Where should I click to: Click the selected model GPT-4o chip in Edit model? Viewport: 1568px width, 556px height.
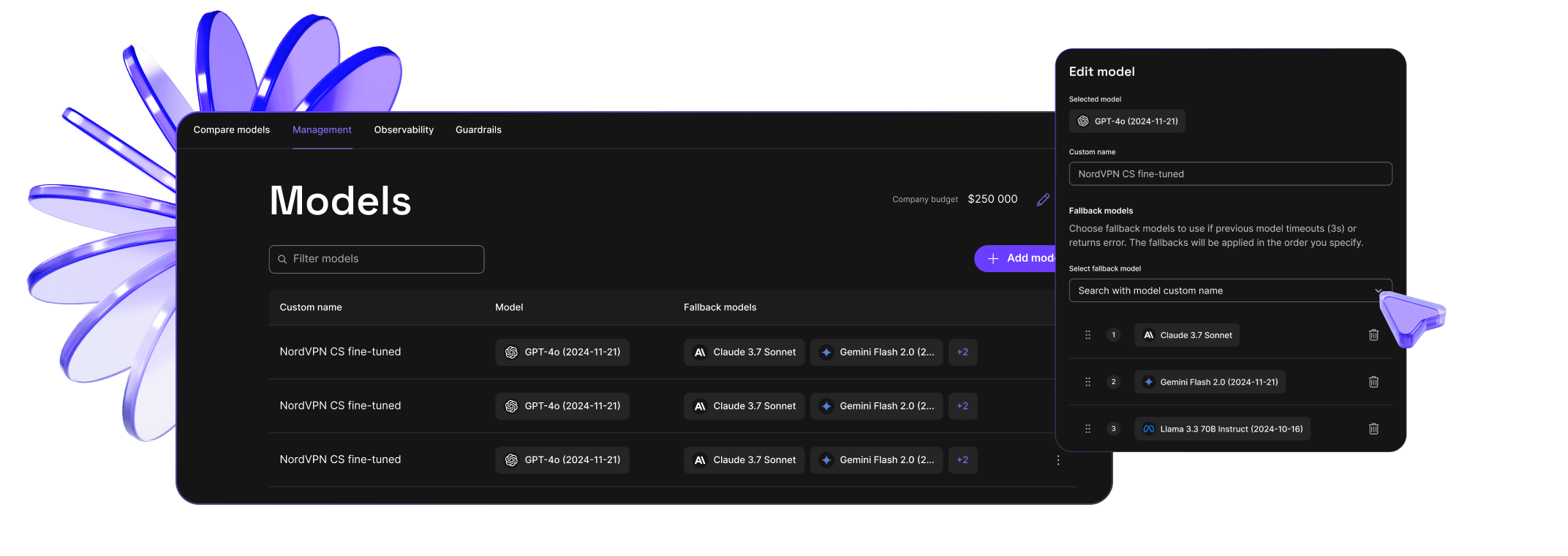pyautogui.click(x=1127, y=121)
